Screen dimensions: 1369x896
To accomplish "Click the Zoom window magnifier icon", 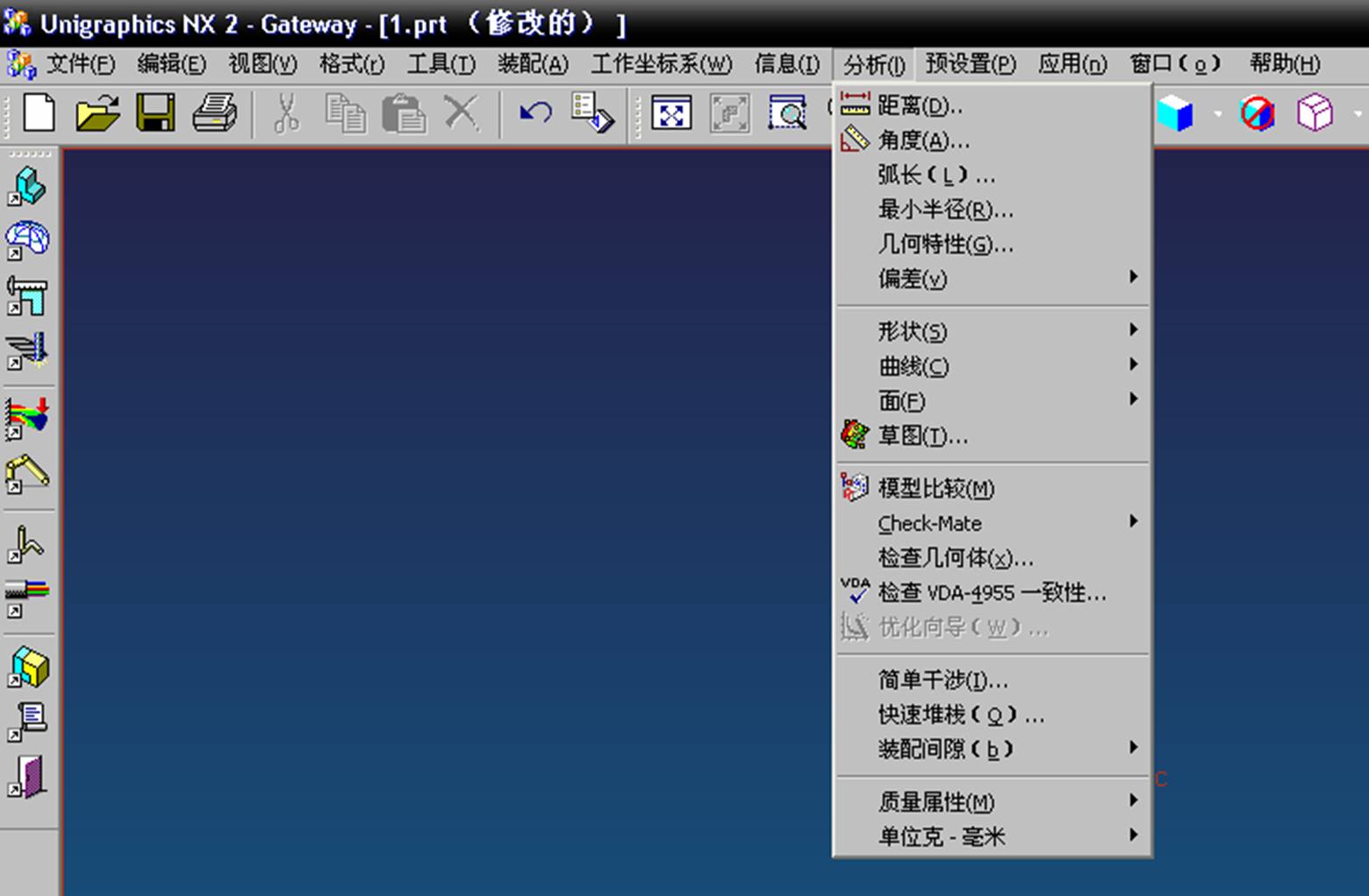I will click(788, 114).
